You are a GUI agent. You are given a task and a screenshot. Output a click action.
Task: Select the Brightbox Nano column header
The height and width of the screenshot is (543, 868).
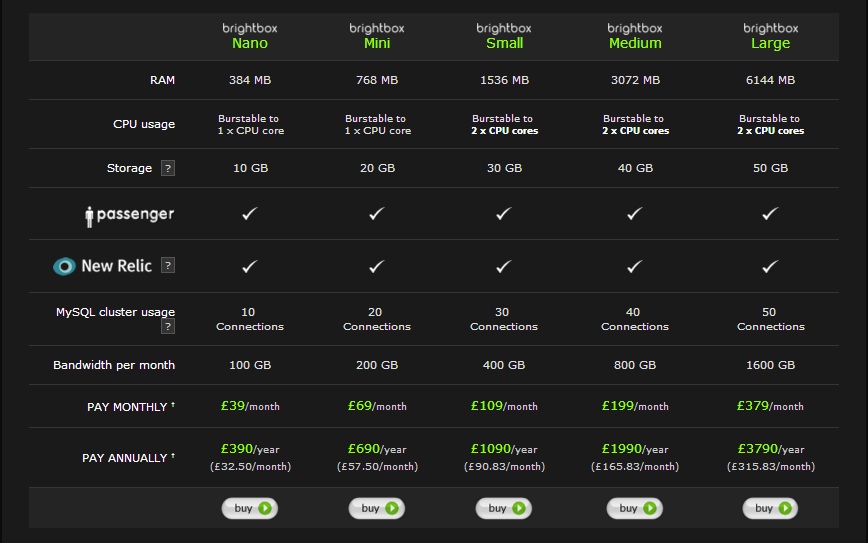point(250,36)
